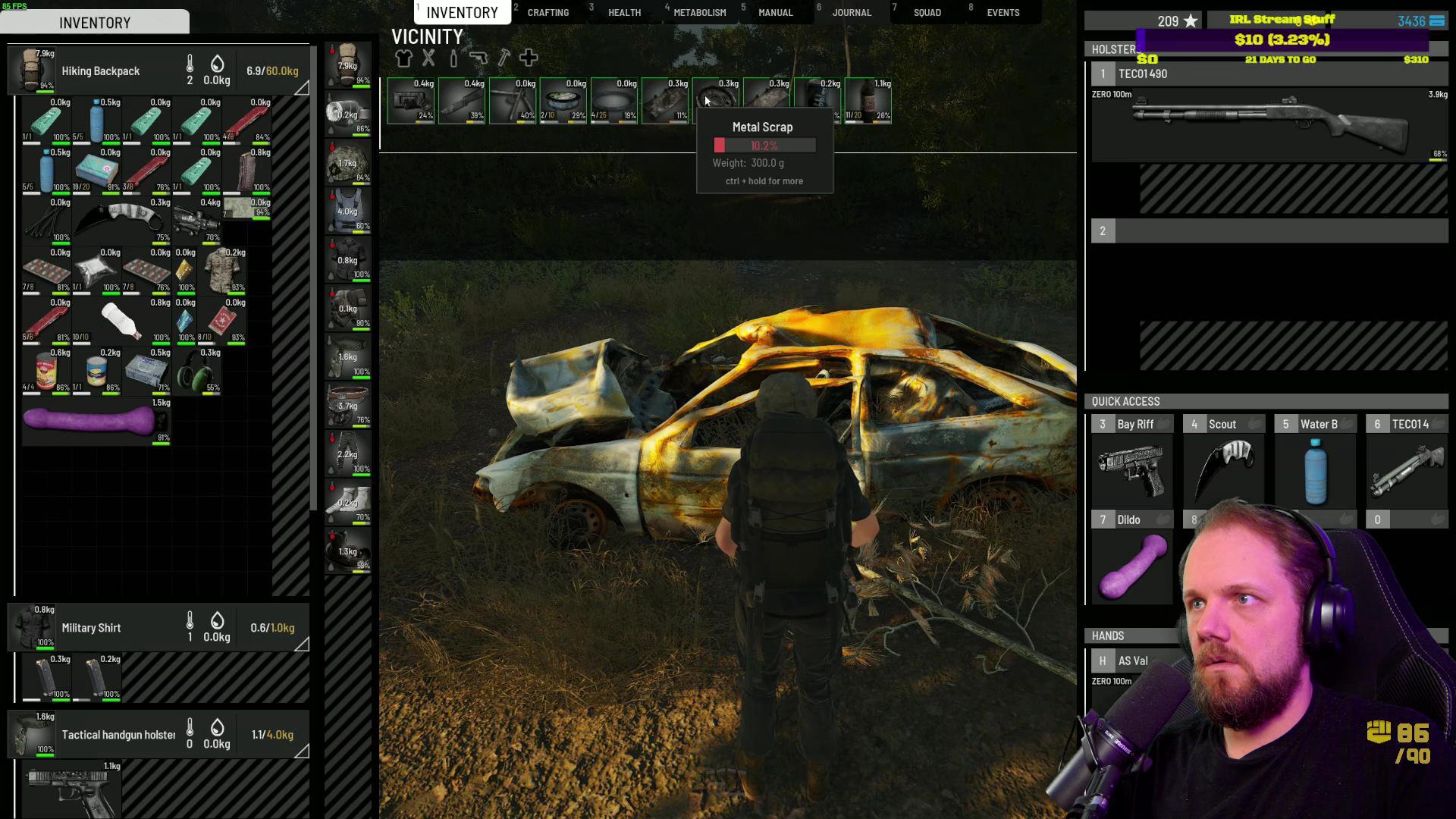Select the 0.4kg 24% vicinity item
Viewport: 1456px width, 819px height.
(411, 100)
